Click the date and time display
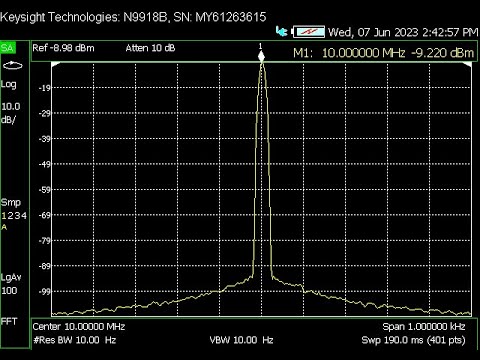Image resolution: width=480 pixels, height=360 pixels. (x=403, y=32)
